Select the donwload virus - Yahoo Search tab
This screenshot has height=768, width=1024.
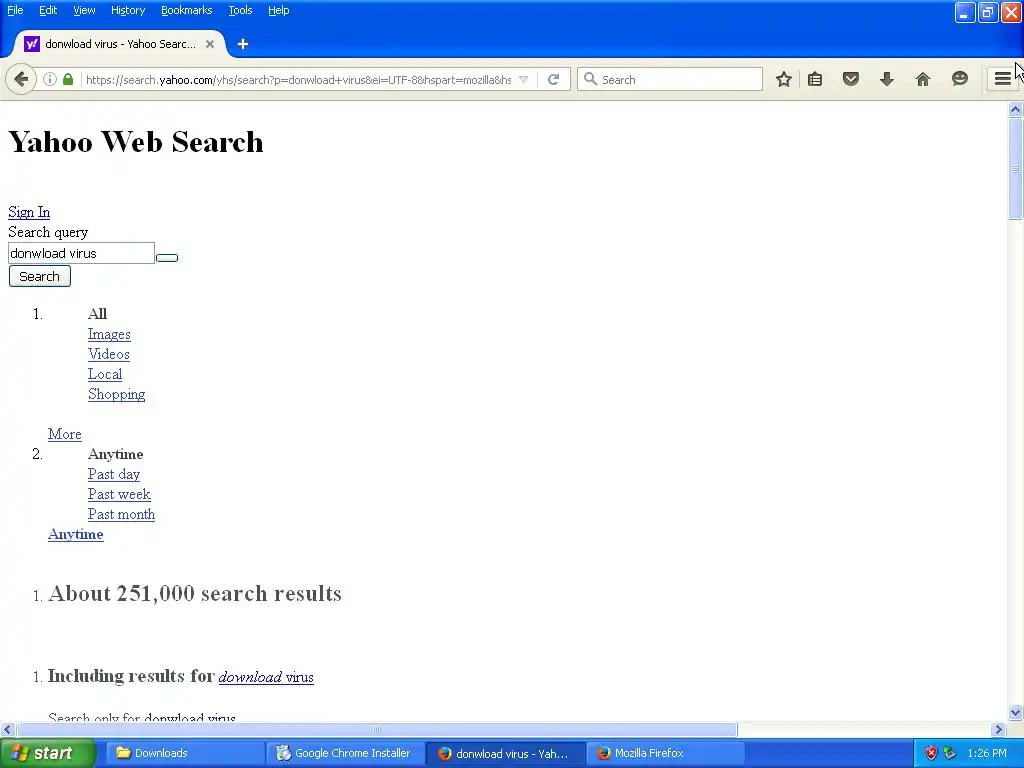120,44
